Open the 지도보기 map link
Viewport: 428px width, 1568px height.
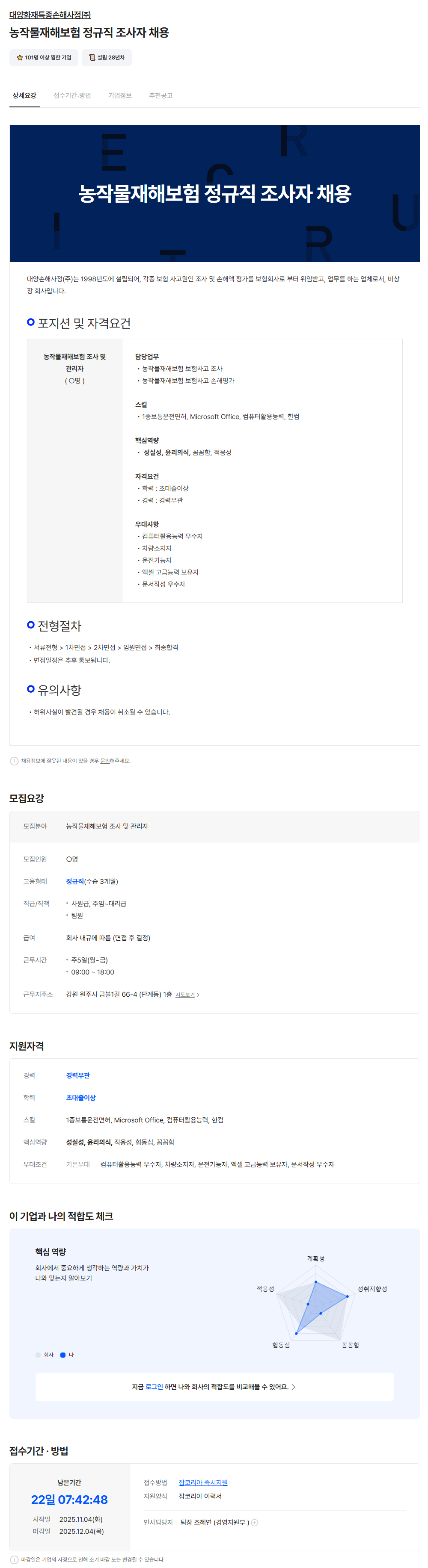click(x=185, y=995)
